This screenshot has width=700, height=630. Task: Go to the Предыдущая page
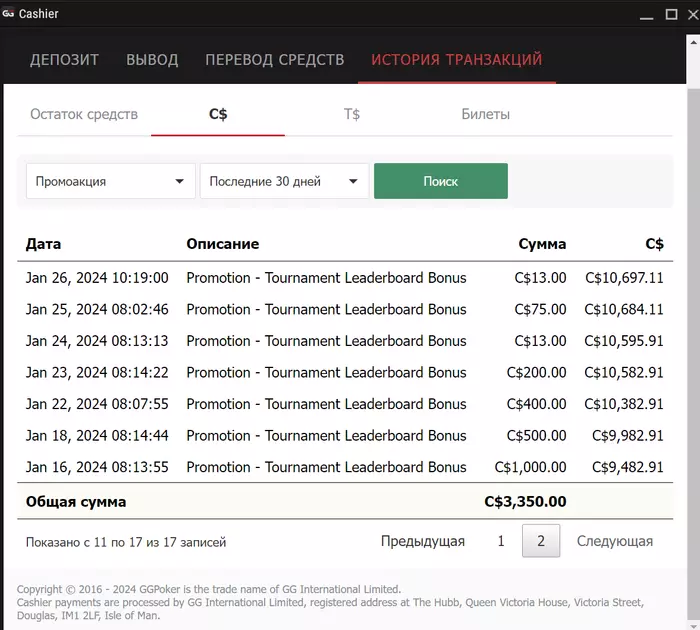[x=423, y=541]
